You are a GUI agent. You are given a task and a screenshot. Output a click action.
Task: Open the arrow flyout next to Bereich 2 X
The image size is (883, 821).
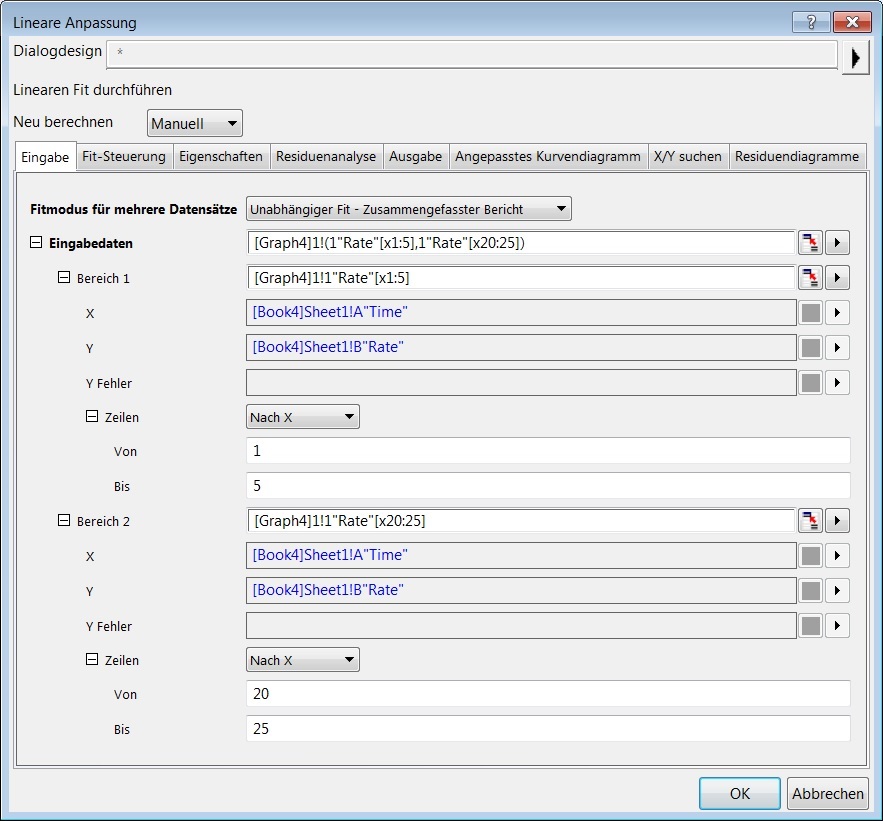(x=837, y=556)
